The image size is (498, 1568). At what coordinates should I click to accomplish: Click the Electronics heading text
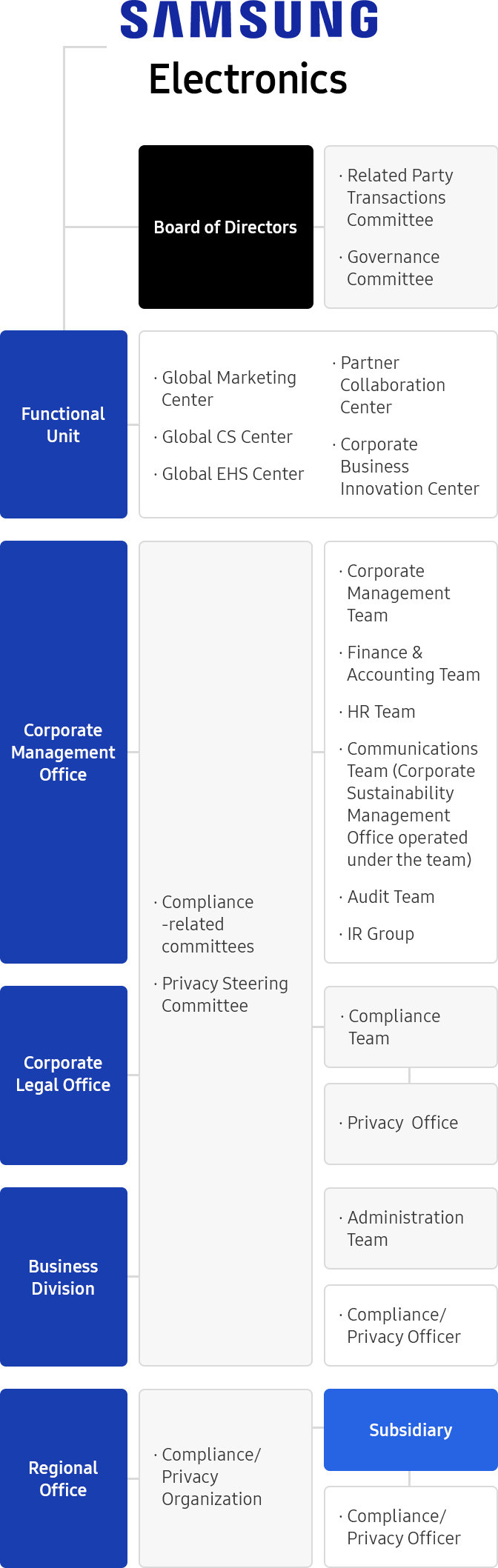[x=248, y=79]
